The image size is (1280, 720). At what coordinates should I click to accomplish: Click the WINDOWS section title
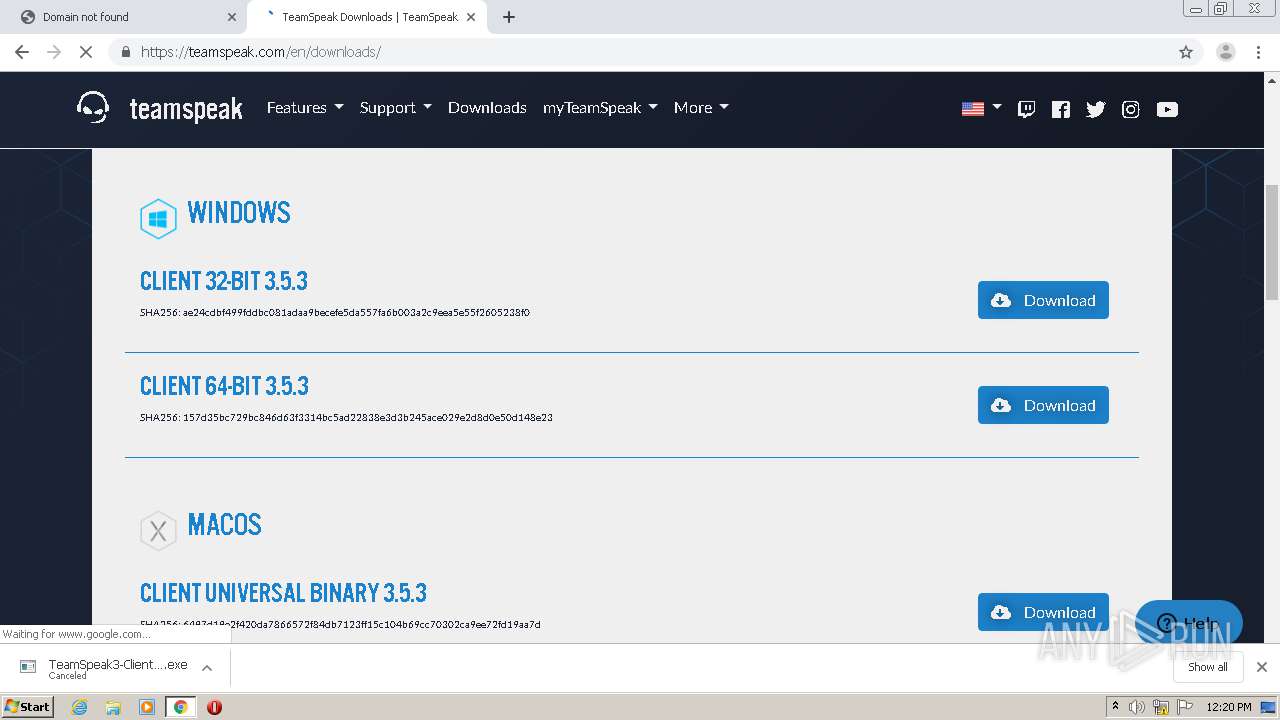pyautogui.click(x=239, y=213)
